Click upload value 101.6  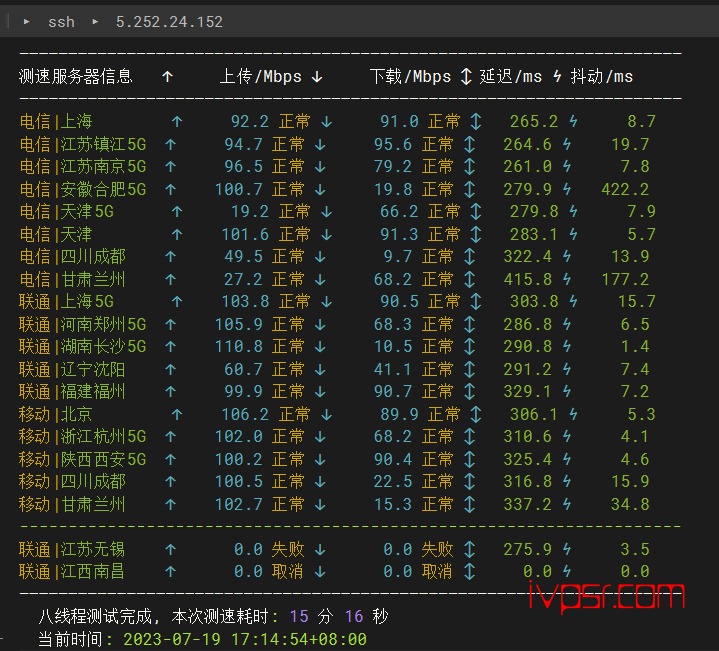245,234
